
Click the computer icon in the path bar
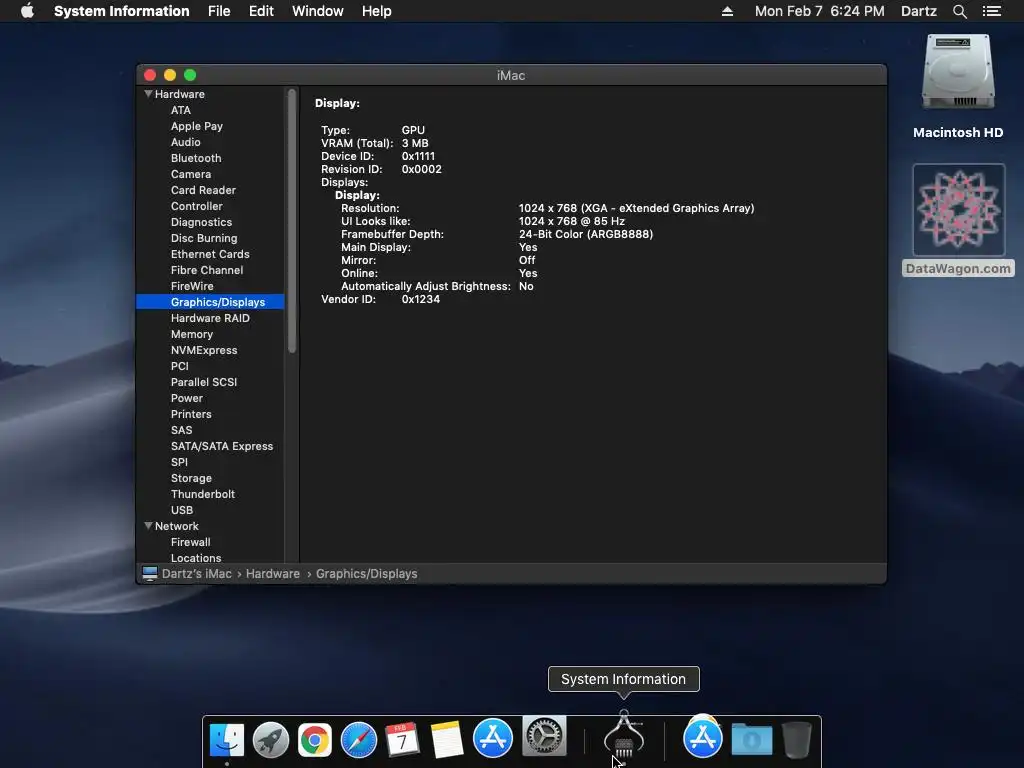coord(150,573)
